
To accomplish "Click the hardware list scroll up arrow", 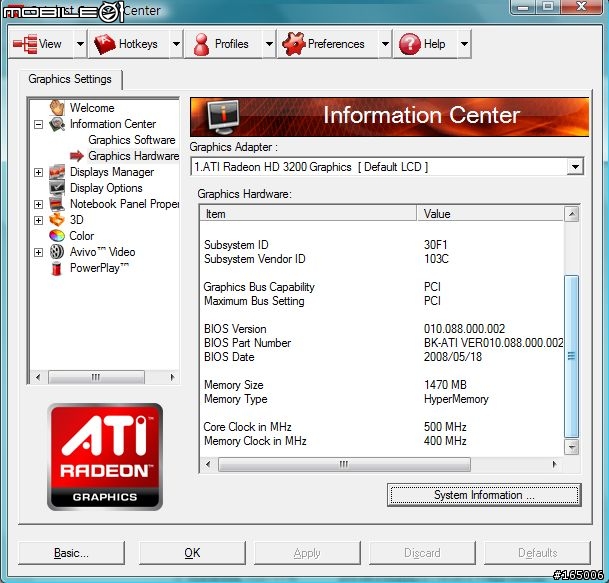I will pos(571,214).
